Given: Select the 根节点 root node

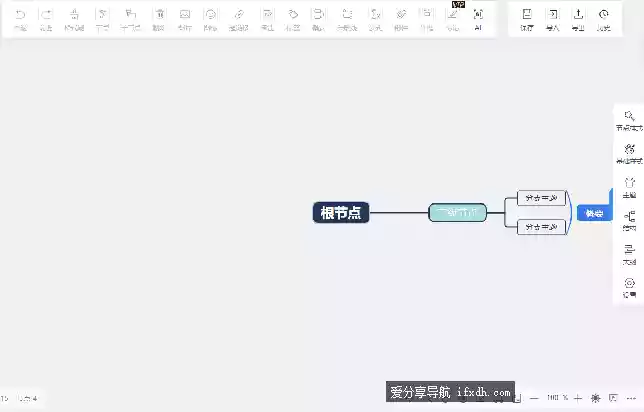Looking at the screenshot, I should [341, 212].
